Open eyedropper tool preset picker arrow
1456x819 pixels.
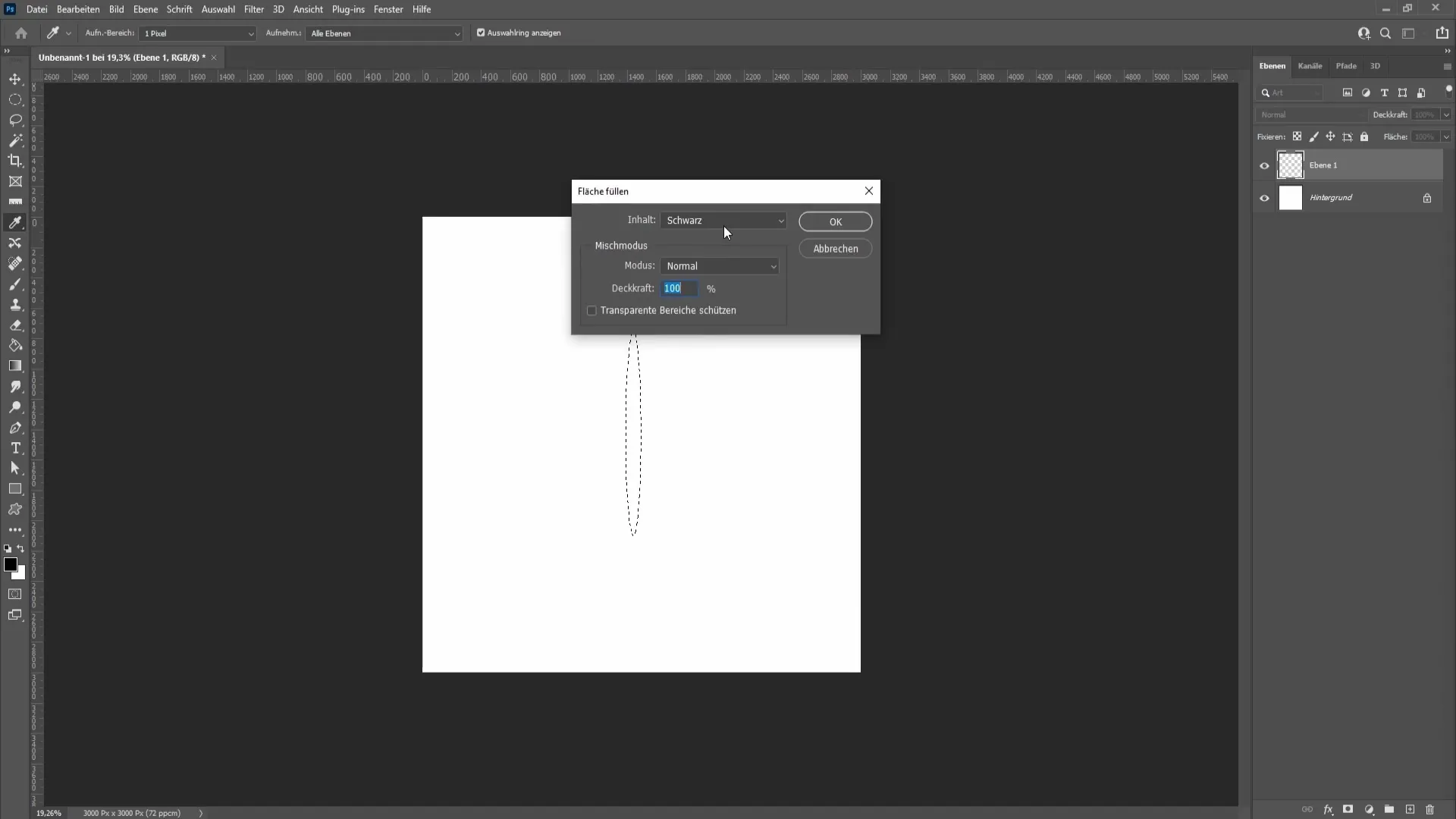[x=68, y=33]
